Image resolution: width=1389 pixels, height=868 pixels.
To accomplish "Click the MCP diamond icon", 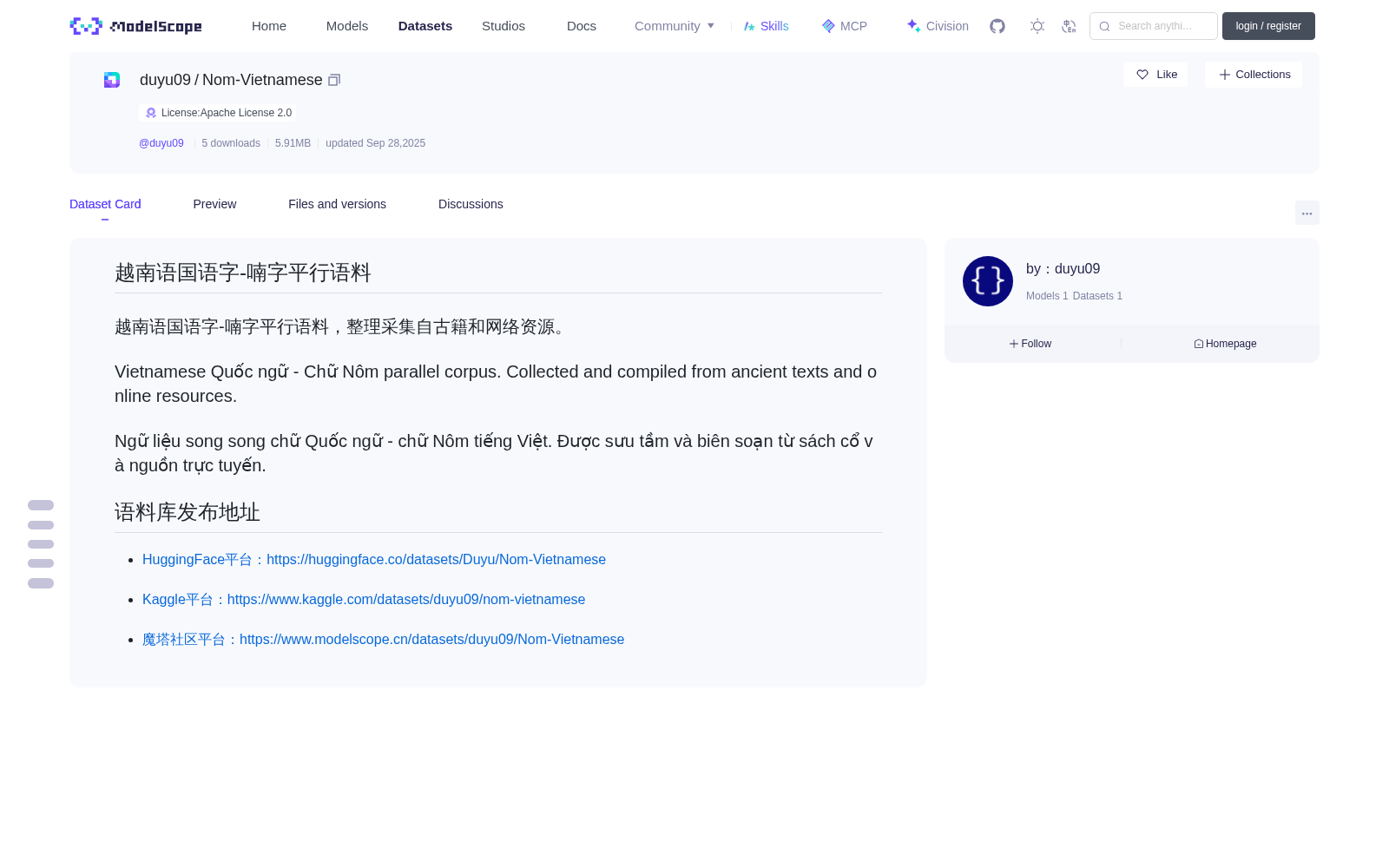I will (828, 26).
